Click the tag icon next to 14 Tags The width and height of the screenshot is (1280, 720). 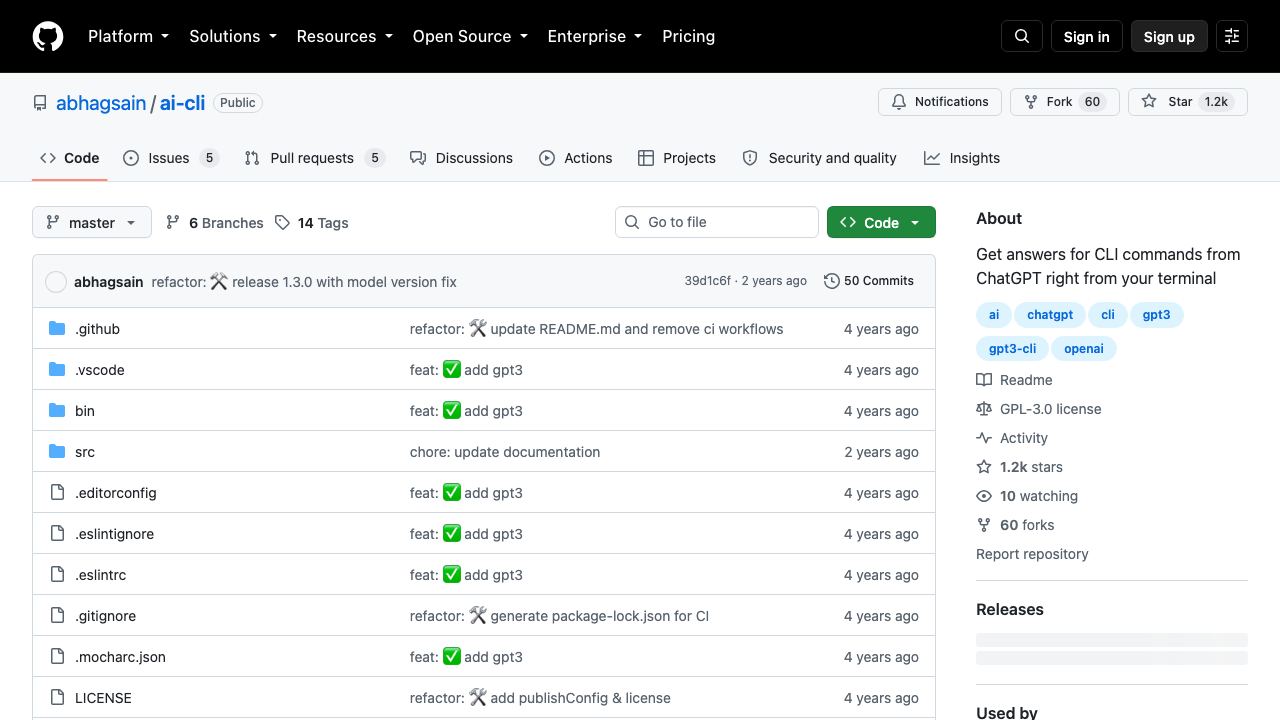(x=283, y=222)
